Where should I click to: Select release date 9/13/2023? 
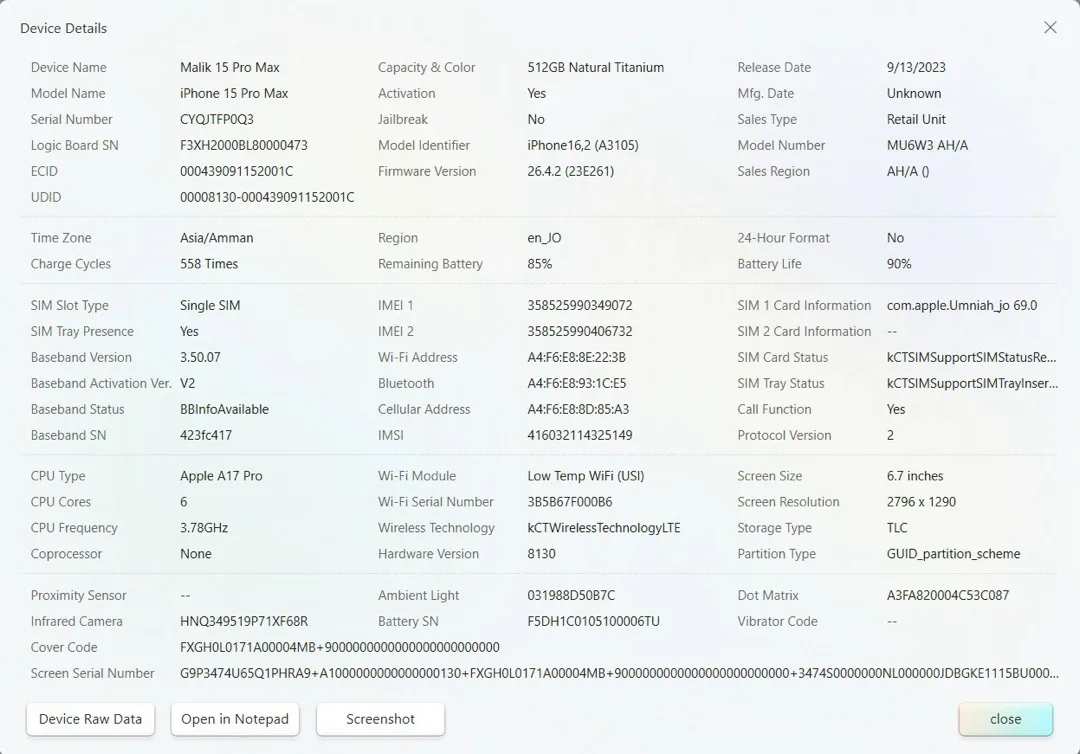click(x=916, y=67)
